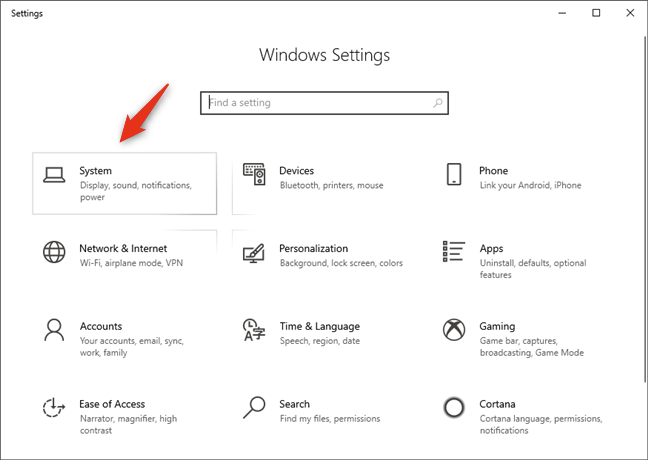The width and height of the screenshot is (648, 460).
Task: Open the Gaming label
Action: [497, 326]
